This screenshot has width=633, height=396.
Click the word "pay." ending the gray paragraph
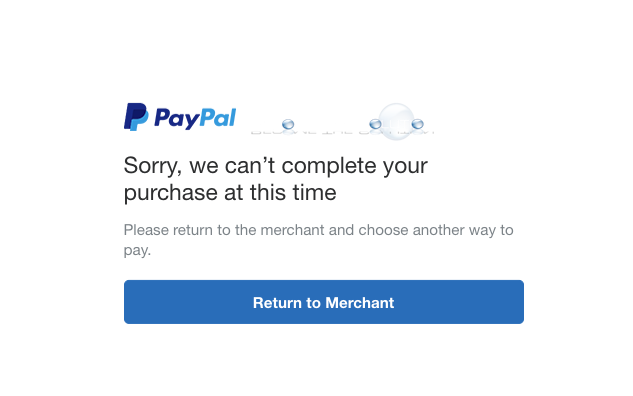pos(137,251)
